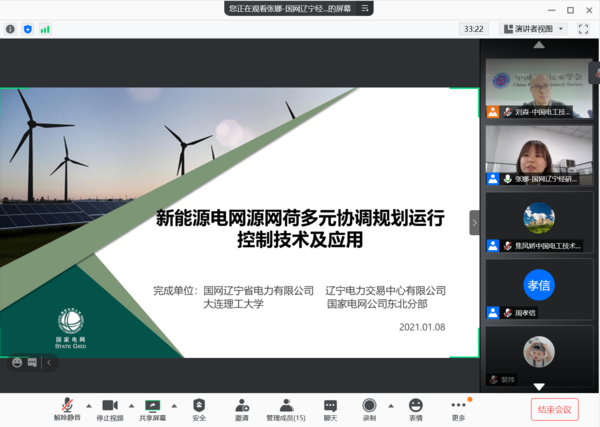
Task: Expand the video options arrow beside 停止视频
Action: pos(132,406)
